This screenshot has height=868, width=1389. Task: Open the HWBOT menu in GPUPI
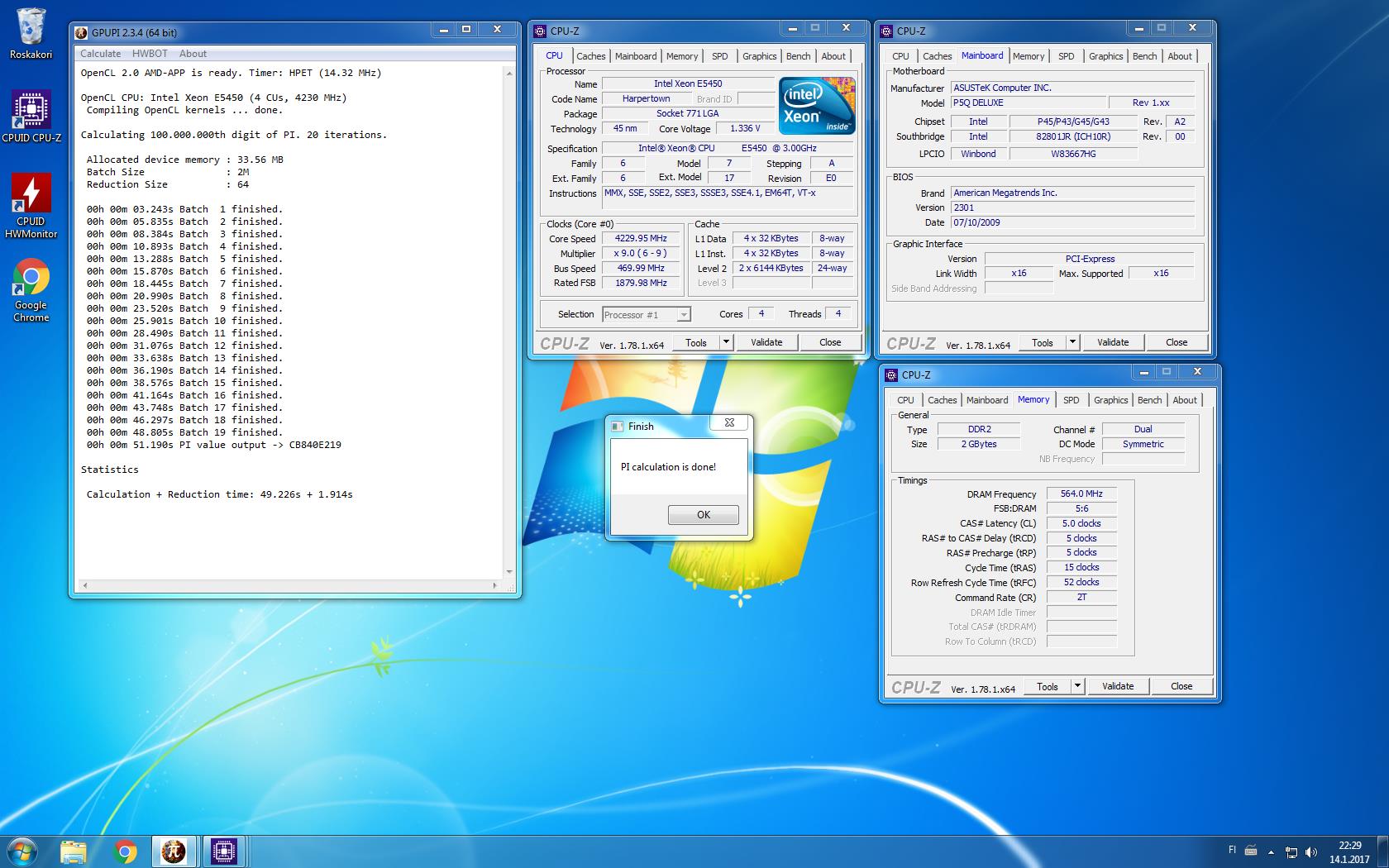(x=150, y=54)
